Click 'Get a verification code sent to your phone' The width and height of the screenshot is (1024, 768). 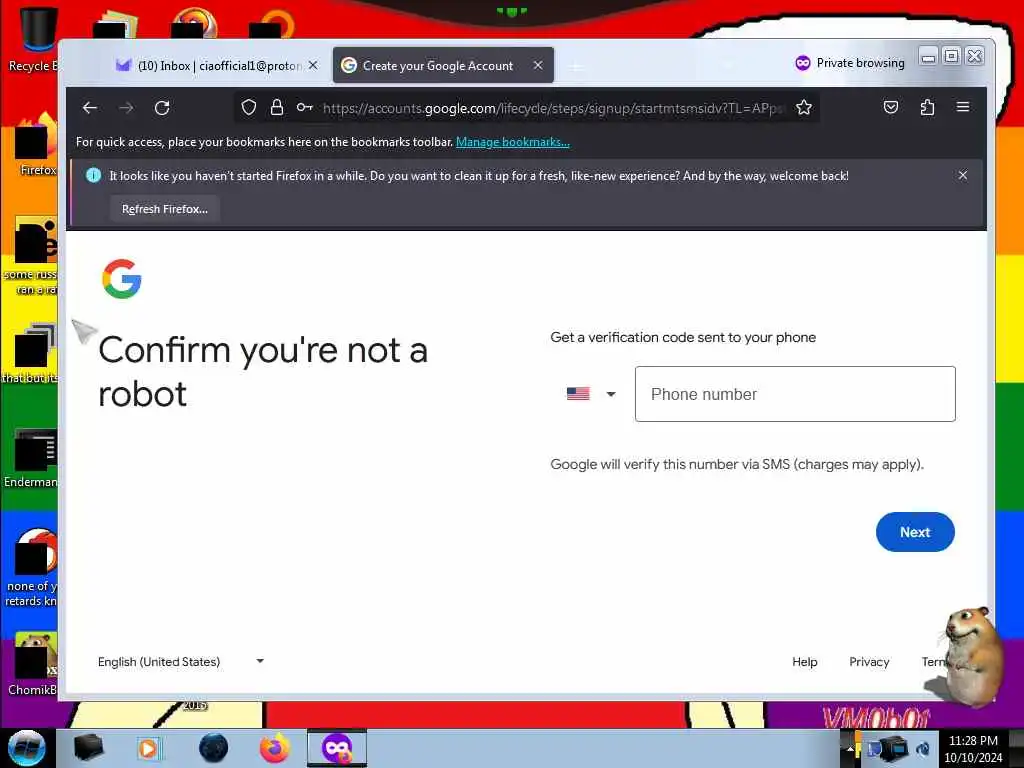coord(683,337)
